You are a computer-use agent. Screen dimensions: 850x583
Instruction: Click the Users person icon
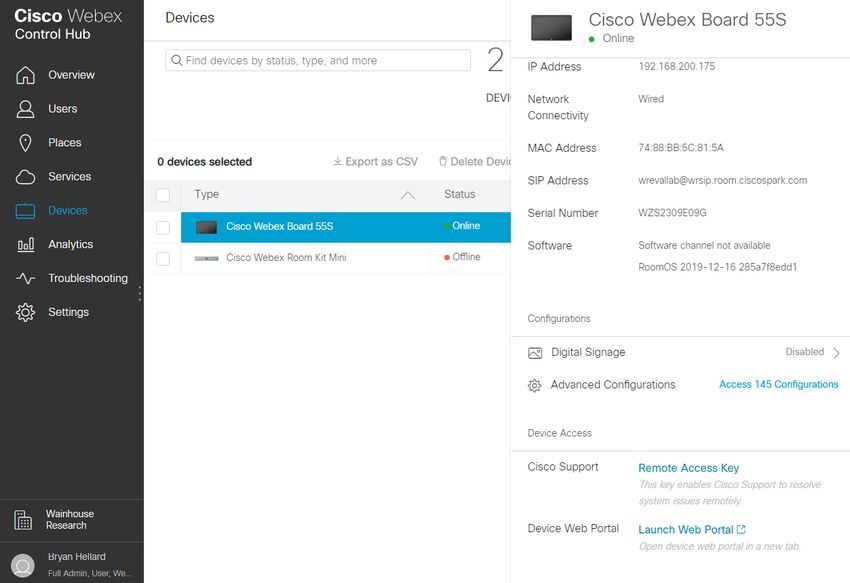tap(25, 109)
